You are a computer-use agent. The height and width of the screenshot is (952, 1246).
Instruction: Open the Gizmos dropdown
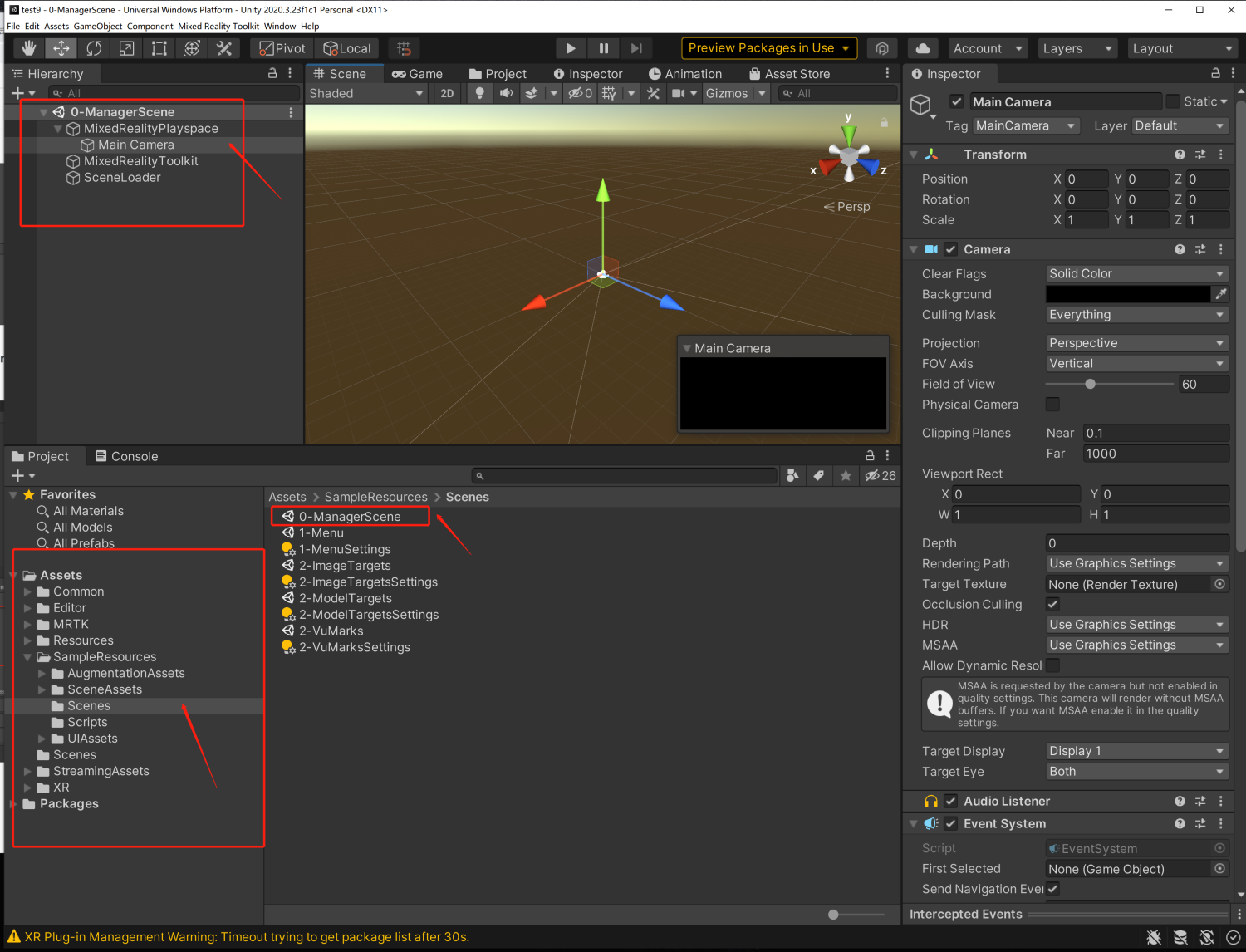(735, 93)
